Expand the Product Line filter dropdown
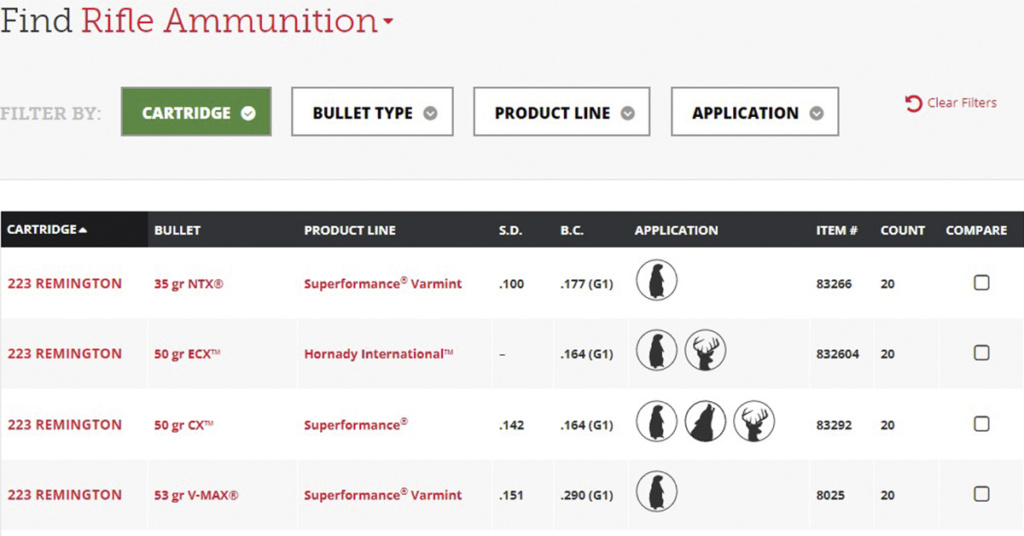The height and width of the screenshot is (536, 1024). pyautogui.click(x=563, y=112)
